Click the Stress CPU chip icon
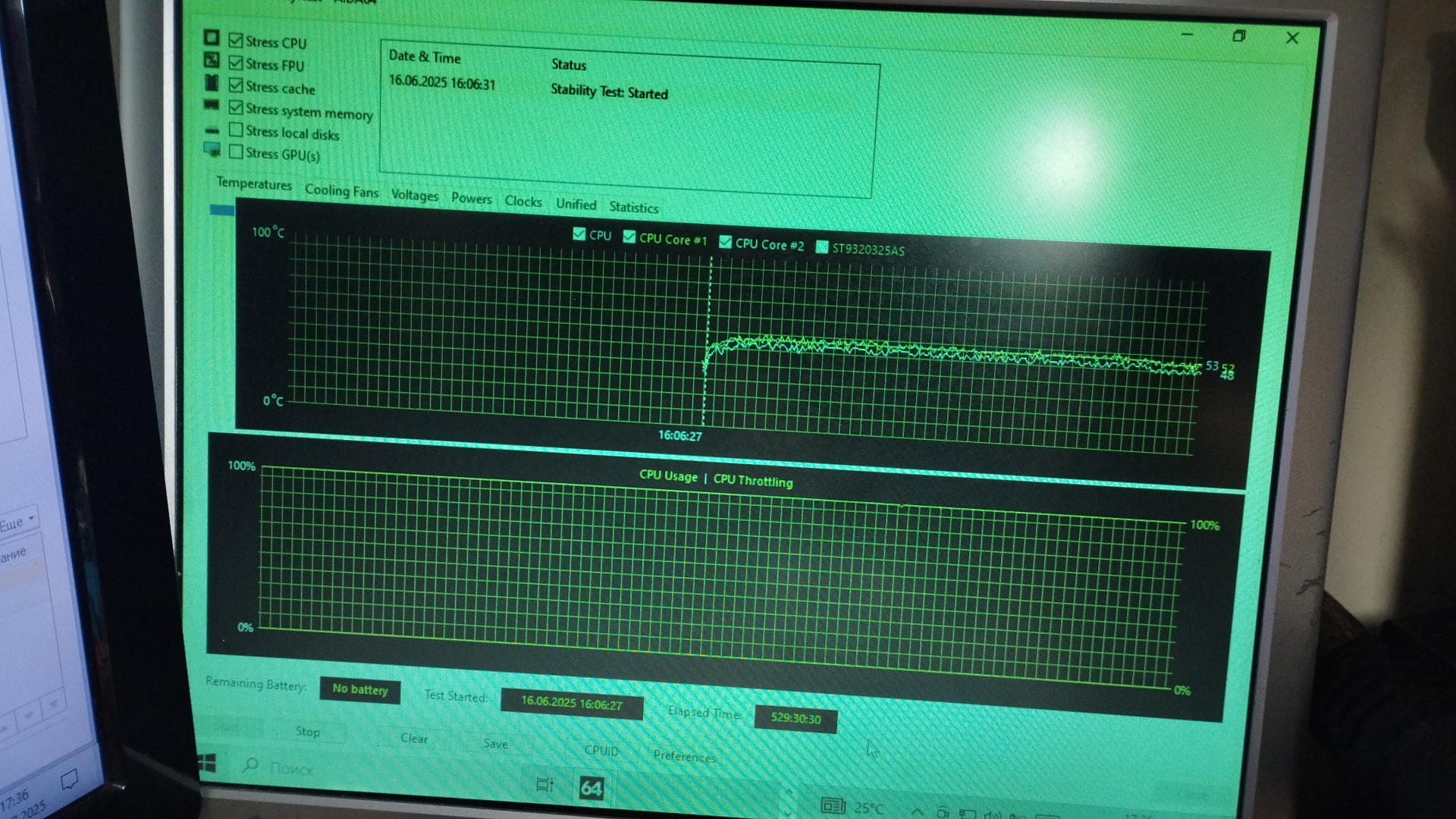The height and width of the screenshot is (819, 1456). (x=212, y=38)
